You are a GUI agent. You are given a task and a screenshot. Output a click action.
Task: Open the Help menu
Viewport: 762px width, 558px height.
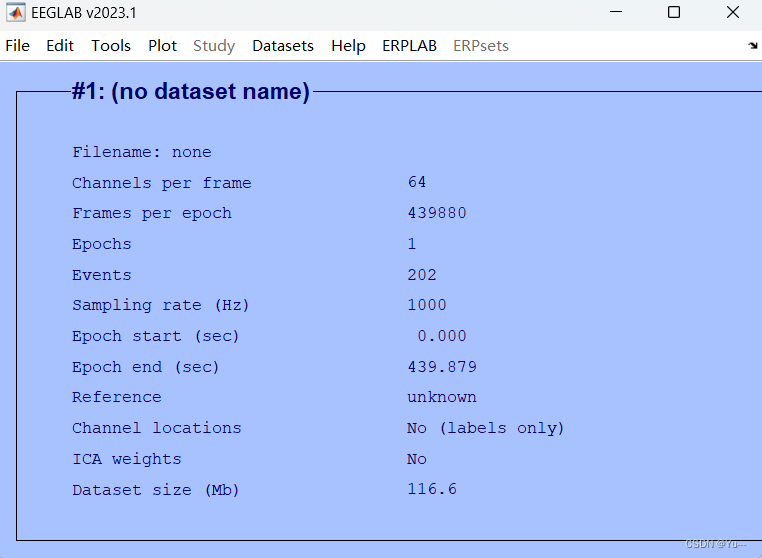coord(348,46)
